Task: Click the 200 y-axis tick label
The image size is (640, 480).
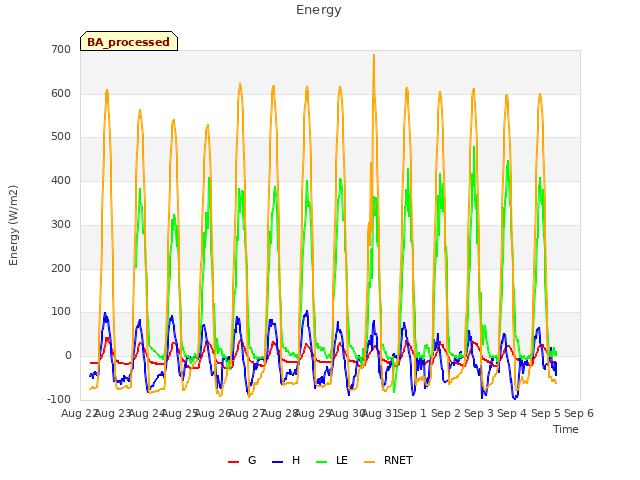Action: click(x=61, y=269)
